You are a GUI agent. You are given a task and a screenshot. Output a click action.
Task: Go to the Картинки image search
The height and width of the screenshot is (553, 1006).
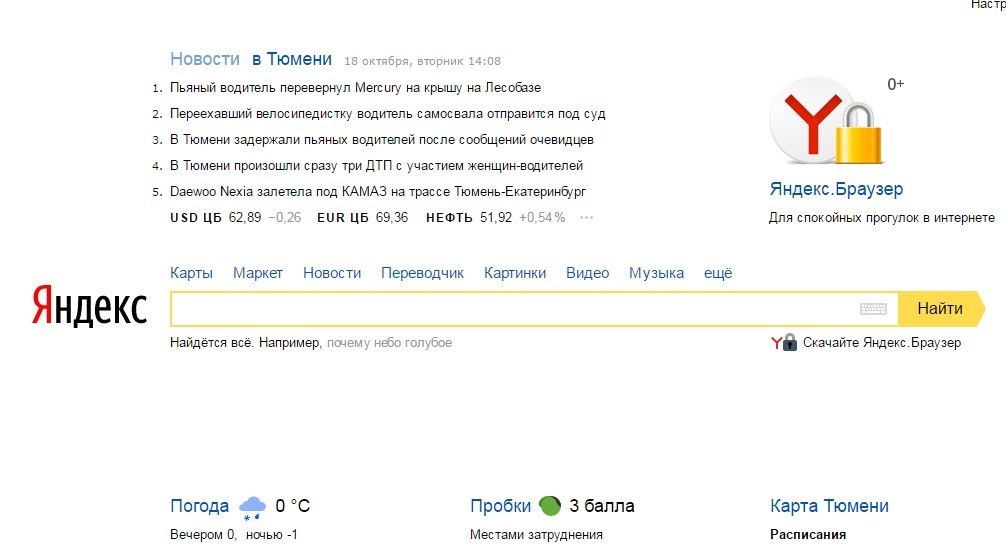[x=515, y=273]
